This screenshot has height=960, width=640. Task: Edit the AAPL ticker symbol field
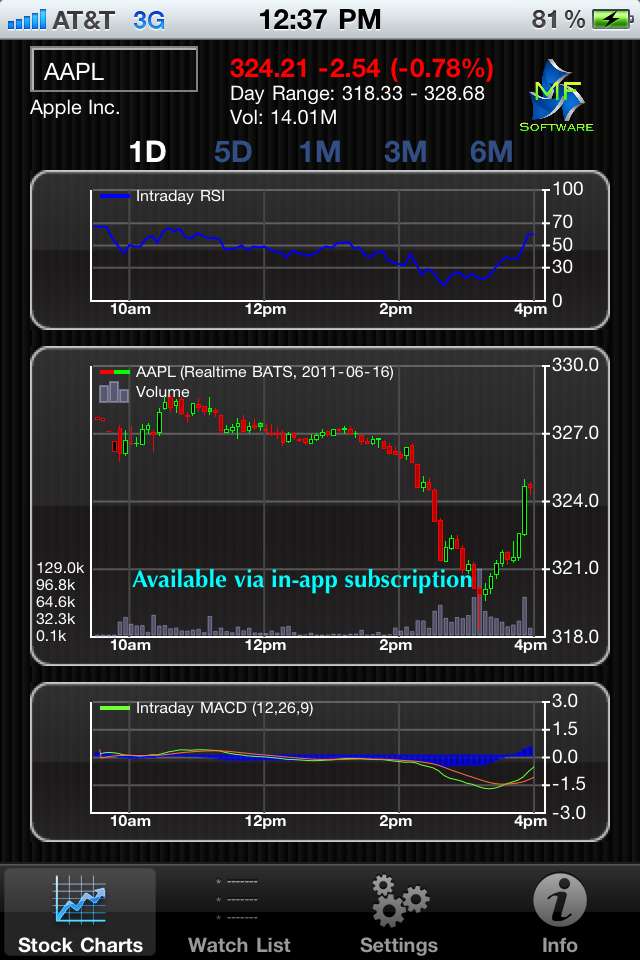[114, 70]
